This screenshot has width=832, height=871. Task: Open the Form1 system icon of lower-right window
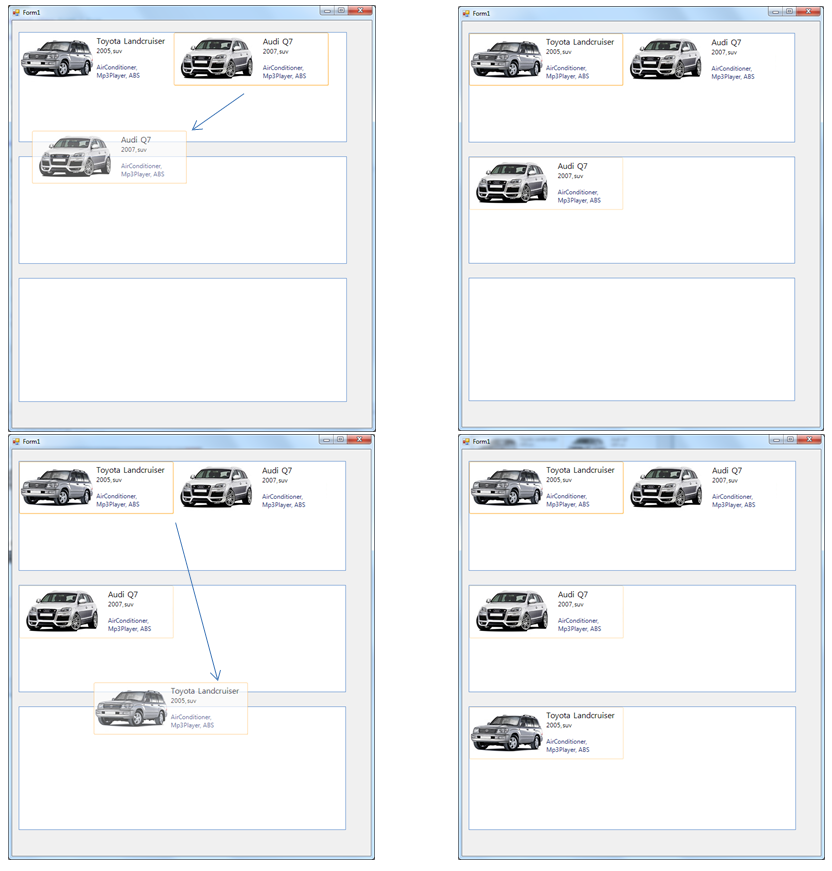coord(466,441)
